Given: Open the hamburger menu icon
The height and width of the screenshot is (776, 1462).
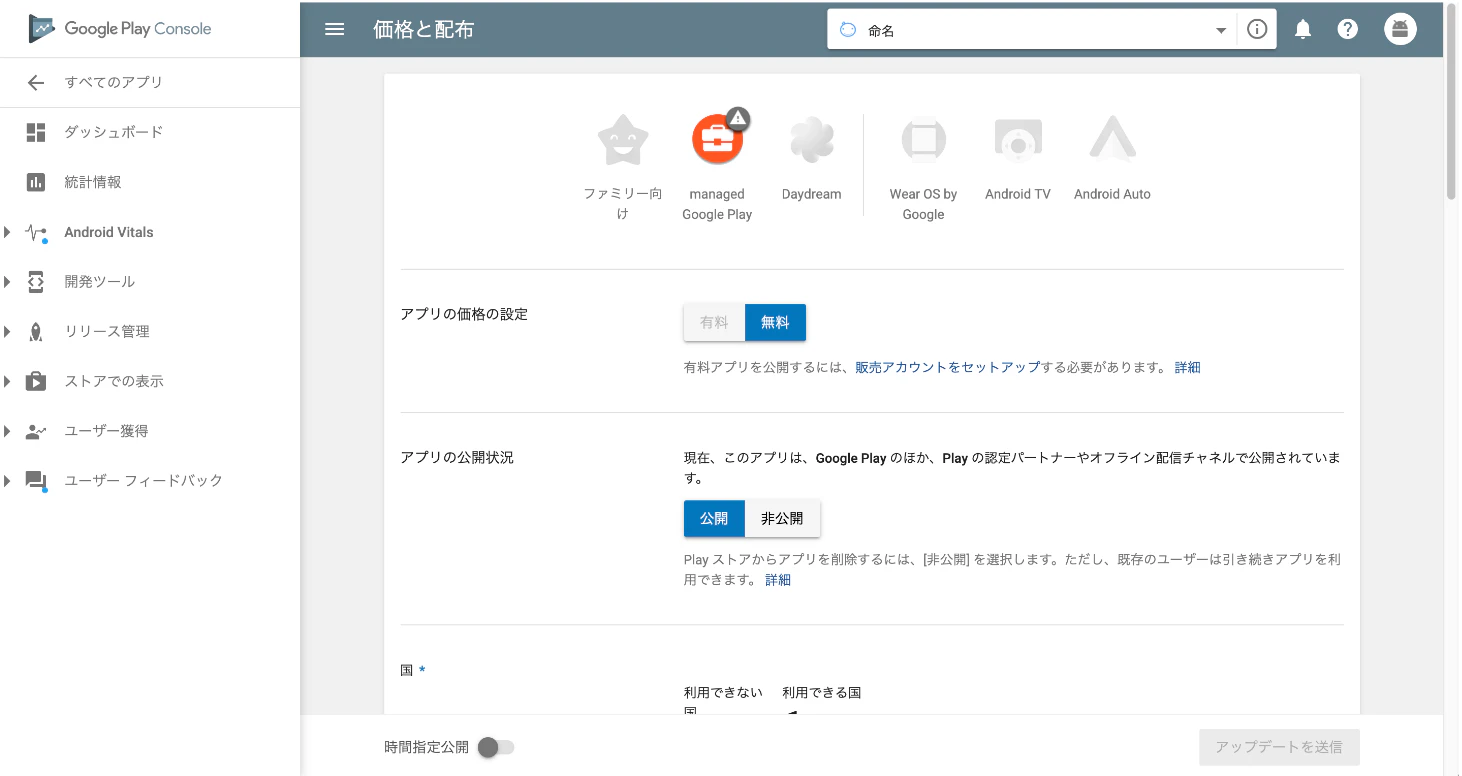Looking at the screenshot, I should 335,29.
